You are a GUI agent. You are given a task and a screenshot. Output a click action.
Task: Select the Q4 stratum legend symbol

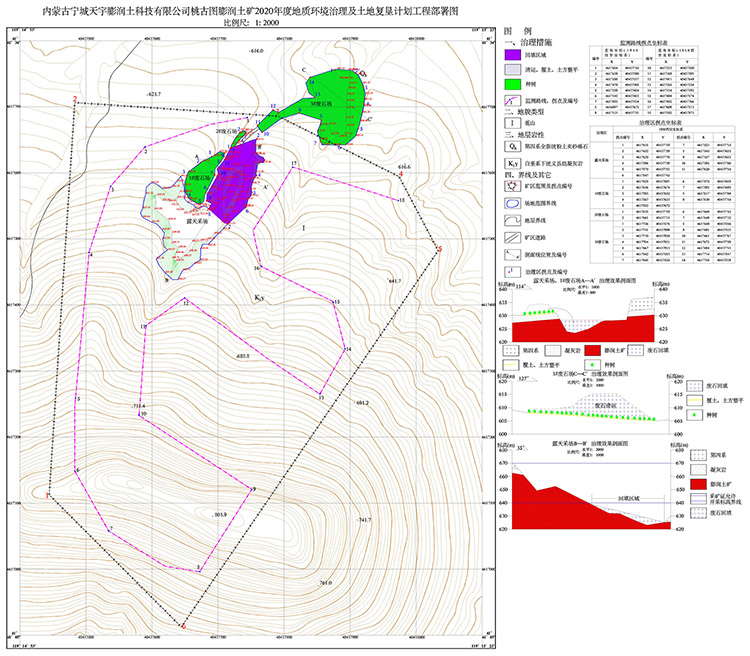click(x=513, y=146)
